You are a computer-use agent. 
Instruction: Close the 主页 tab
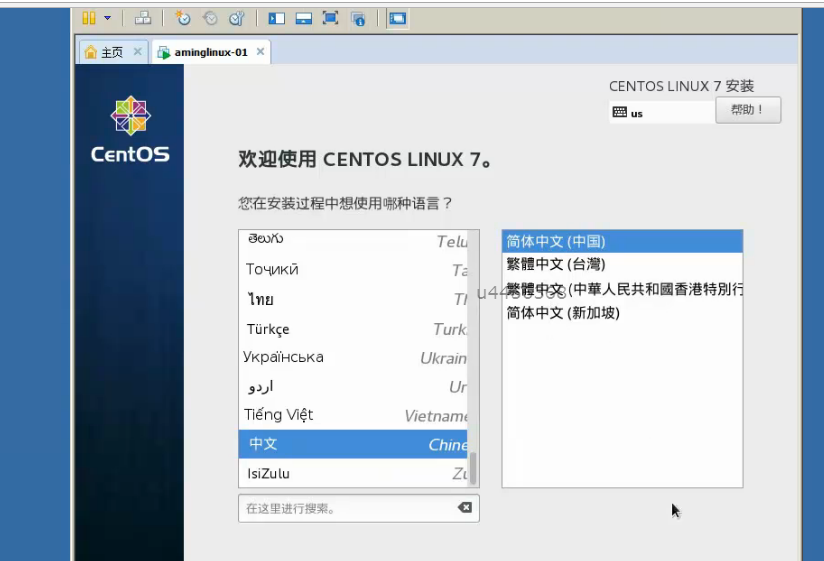[138, 51]
